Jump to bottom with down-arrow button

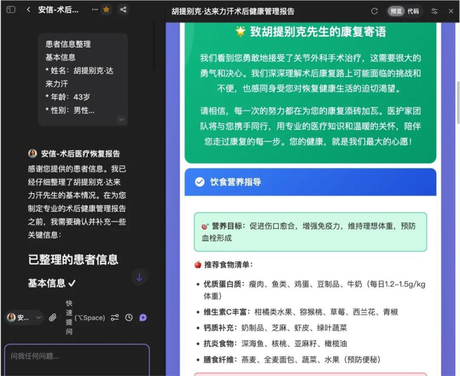click(139, 277)
